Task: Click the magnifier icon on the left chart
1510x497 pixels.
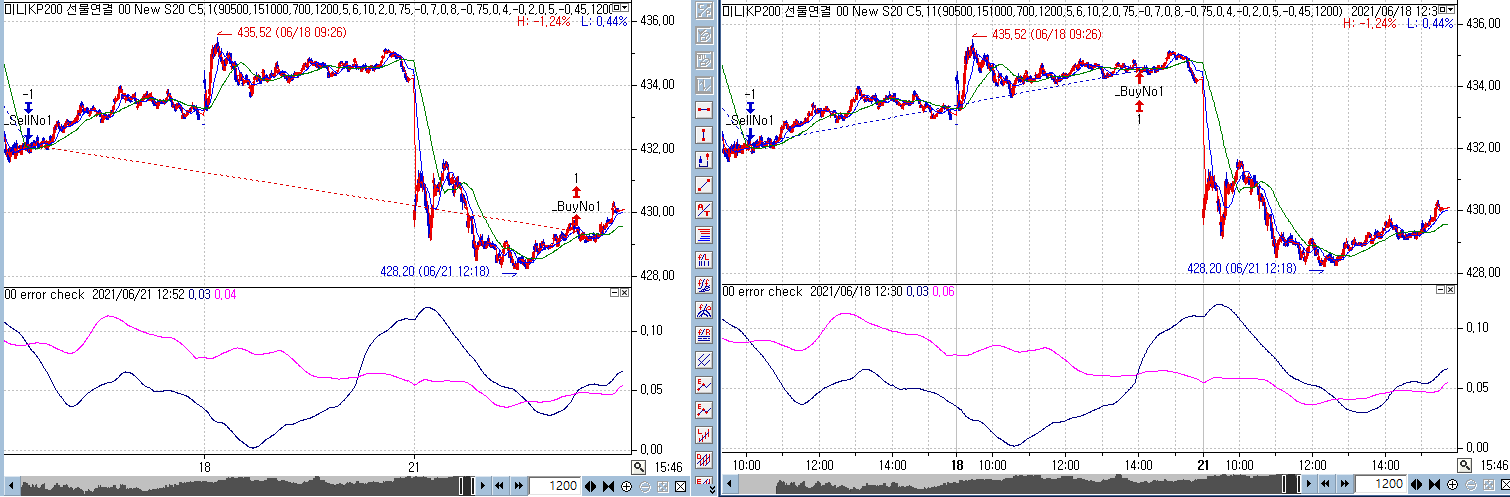Action: pos(639,466)
